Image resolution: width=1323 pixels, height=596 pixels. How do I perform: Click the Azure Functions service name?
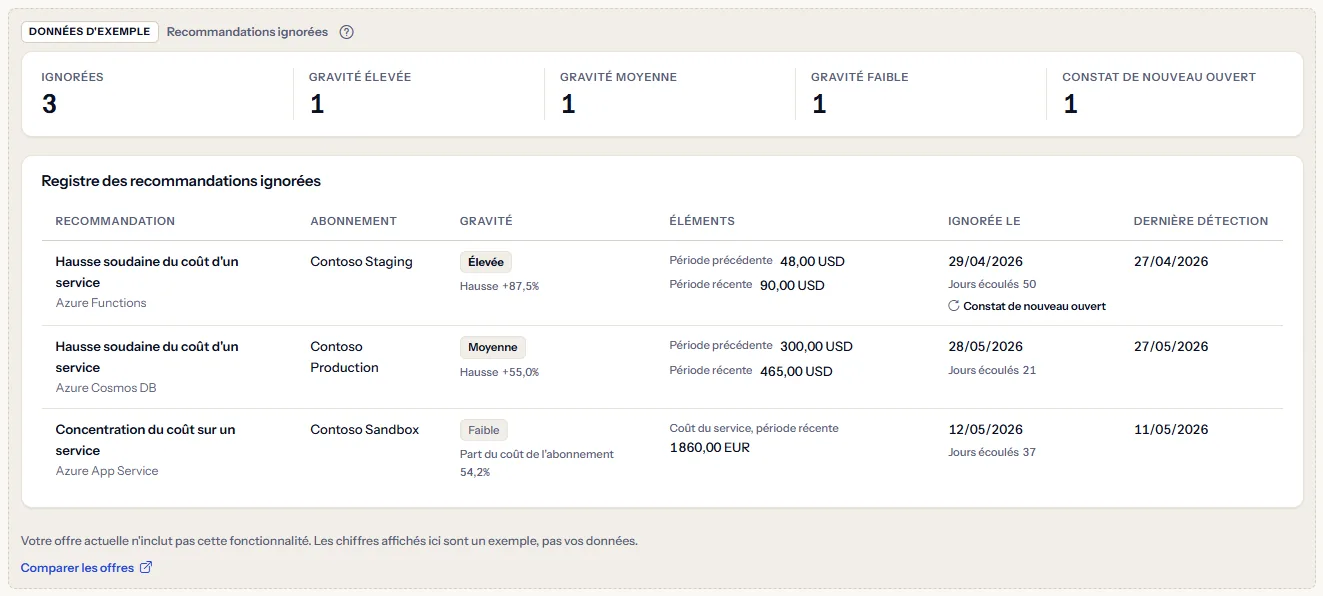pyautogui.click(x=101, y=303)
